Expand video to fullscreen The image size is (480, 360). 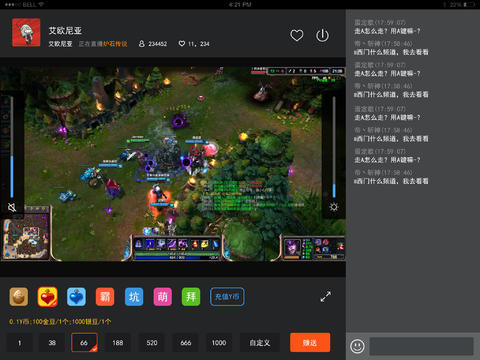pos(325,296)
